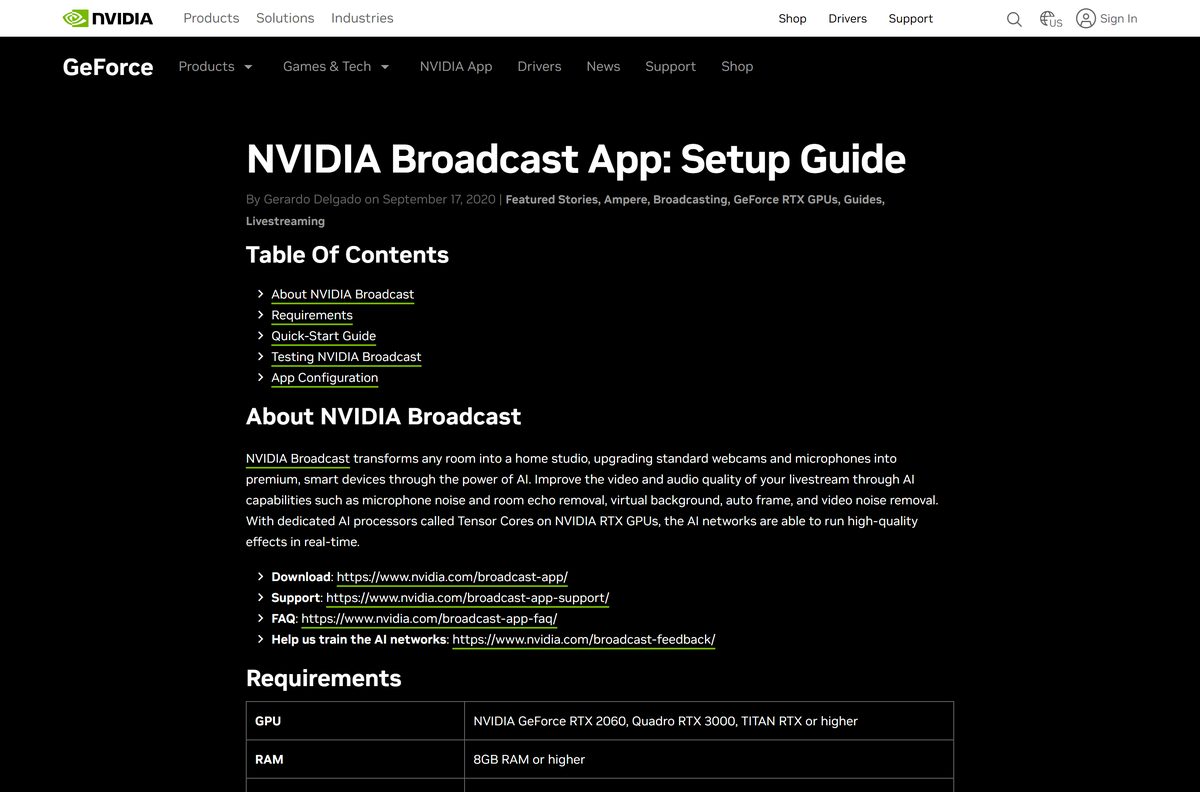The image size is (1200, 792).
Task: Click 'NVIDIA GeForce RTX 2060' requirement cell
Action: click(x=709, y=721)
